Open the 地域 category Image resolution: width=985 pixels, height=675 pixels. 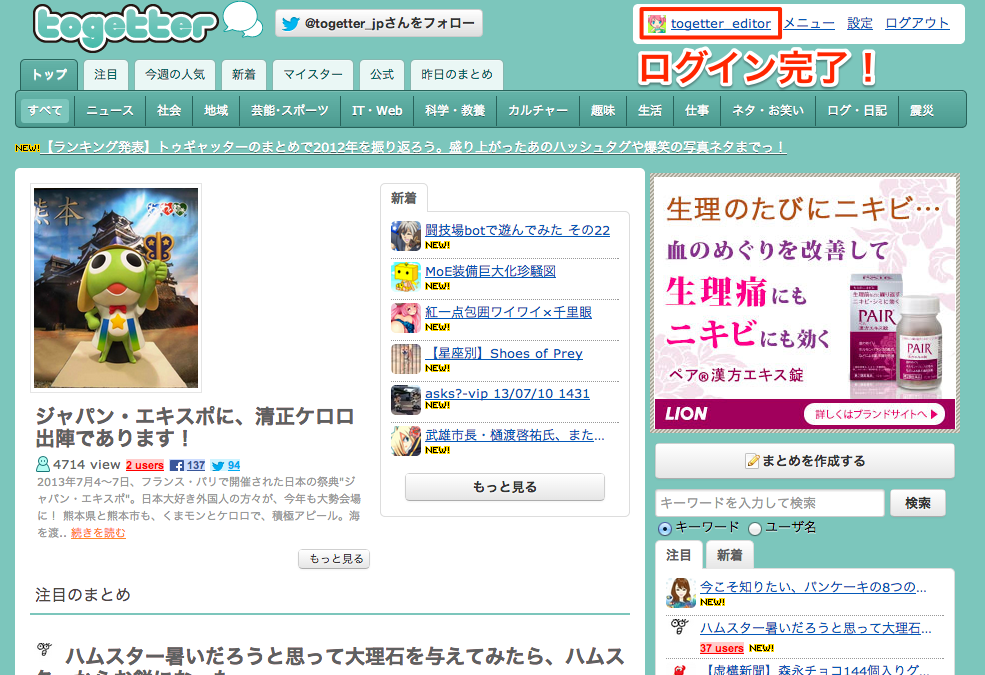(216, 111)
